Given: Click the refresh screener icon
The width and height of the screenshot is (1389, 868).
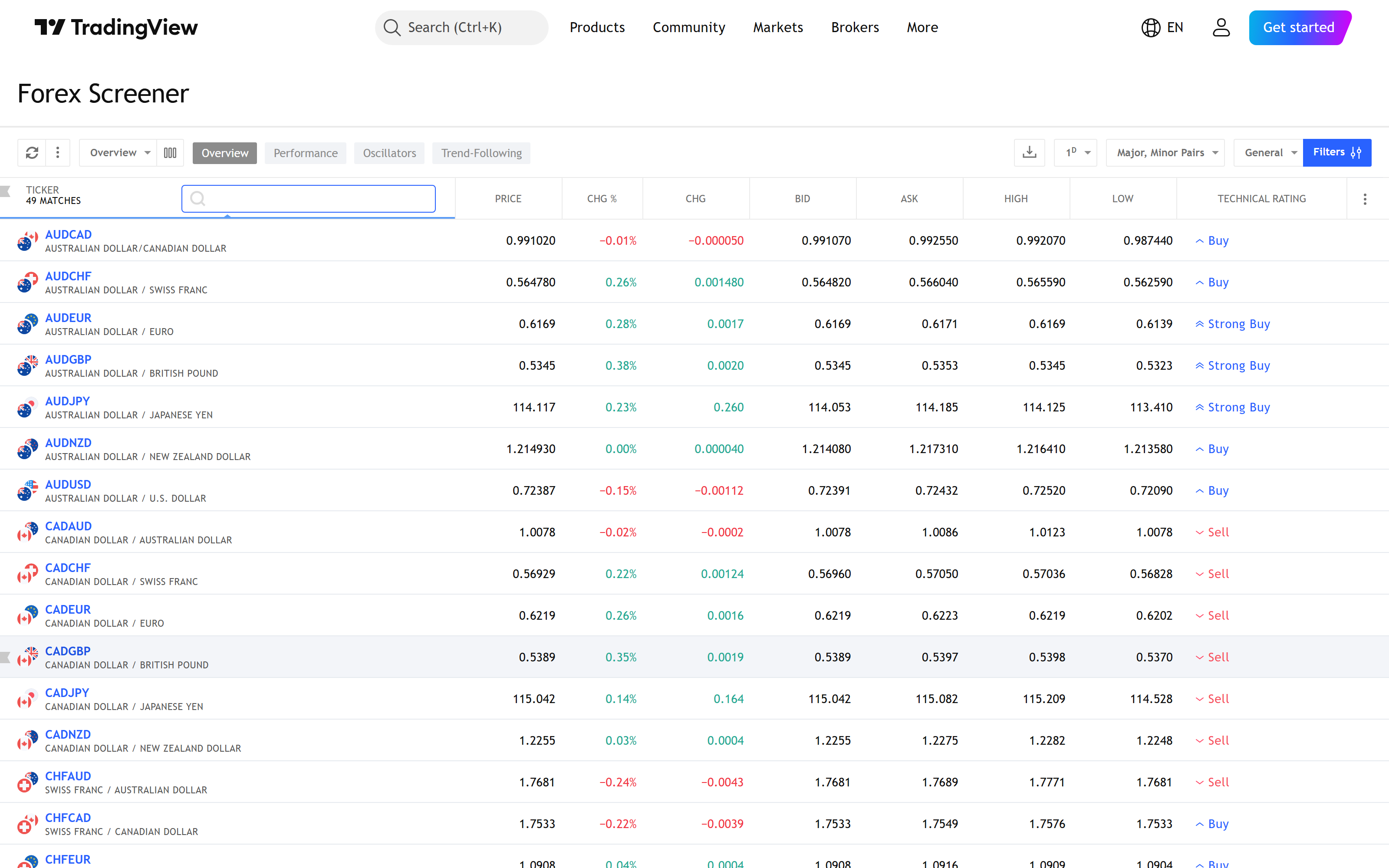Looking at the screenshot, I should pos(32,153).
